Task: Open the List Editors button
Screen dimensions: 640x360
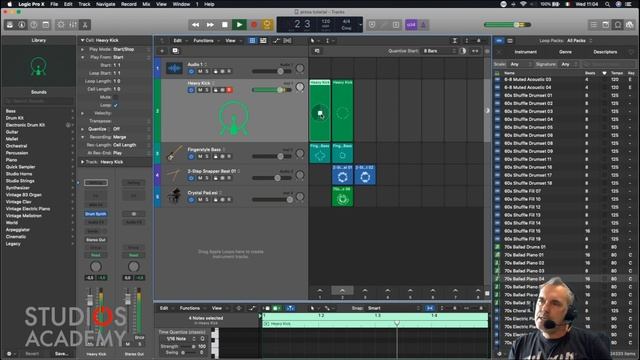Action: point(593,25)
